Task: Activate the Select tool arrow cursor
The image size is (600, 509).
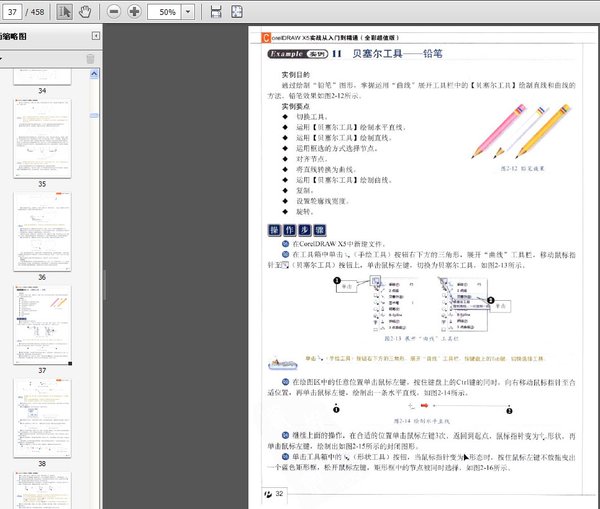Action: click(x=65, y=12)
